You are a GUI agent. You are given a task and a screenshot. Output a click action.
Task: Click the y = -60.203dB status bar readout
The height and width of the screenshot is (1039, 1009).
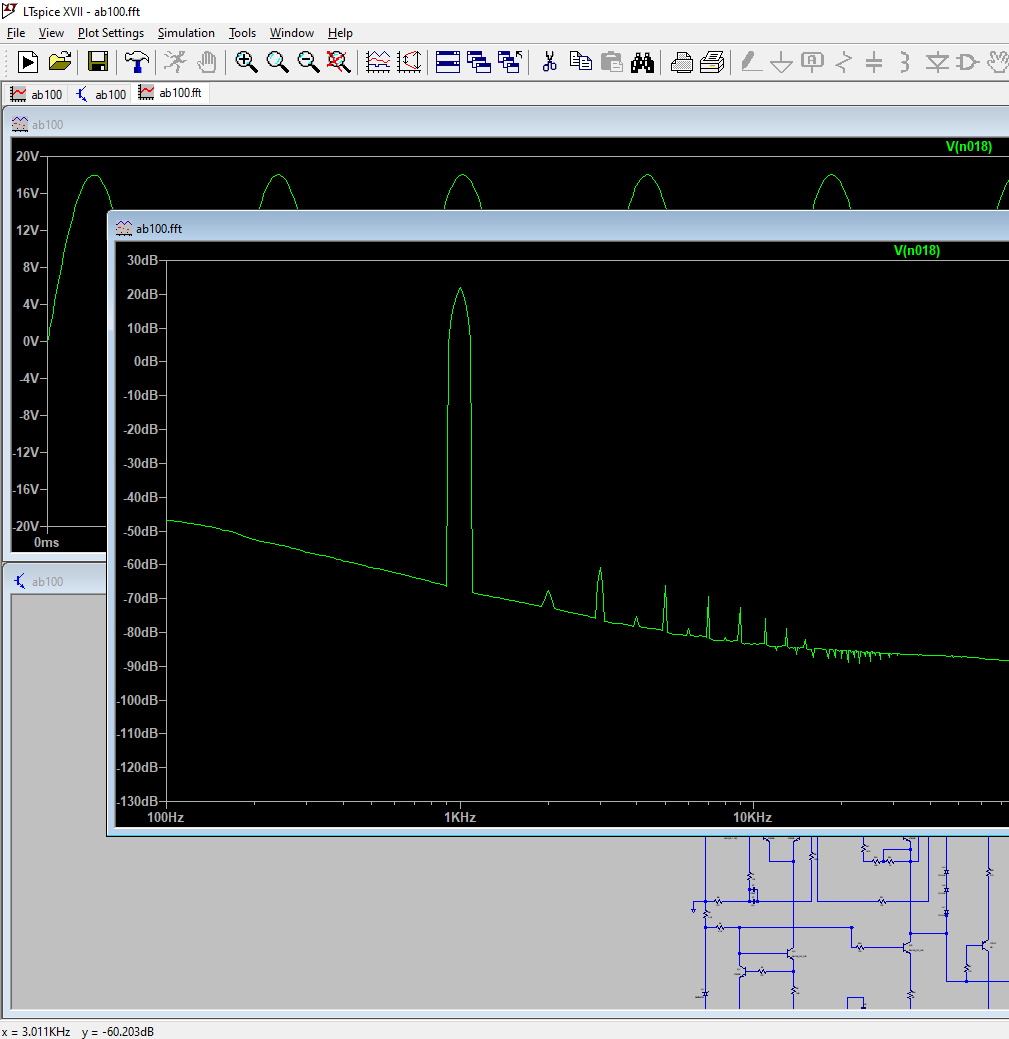click(118, 1032)
